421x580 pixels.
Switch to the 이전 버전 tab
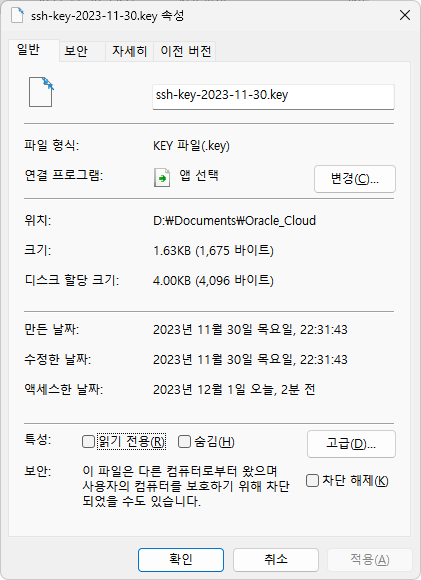click(186, 51)
